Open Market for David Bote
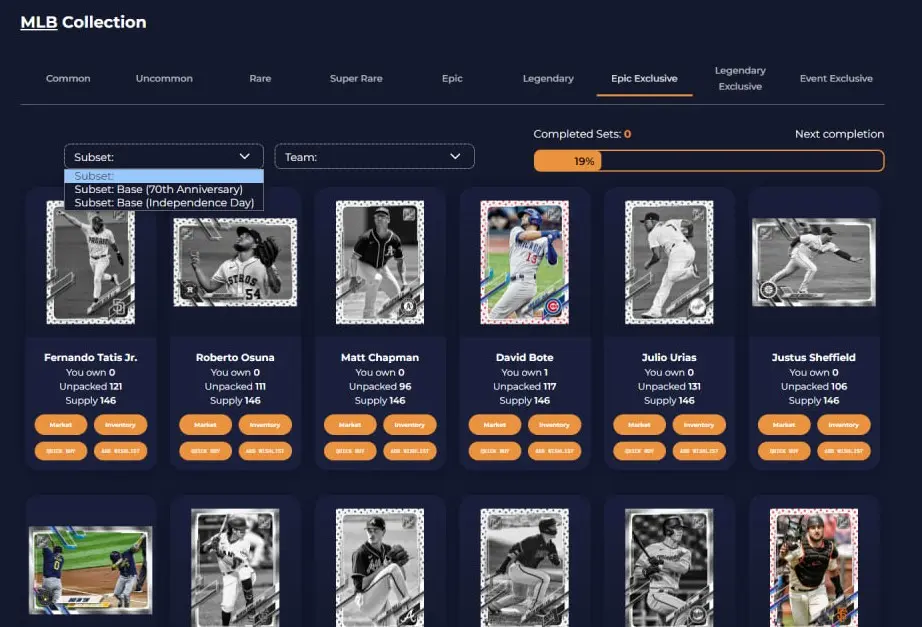The image size is (922, 627). (x=495, y=425)
